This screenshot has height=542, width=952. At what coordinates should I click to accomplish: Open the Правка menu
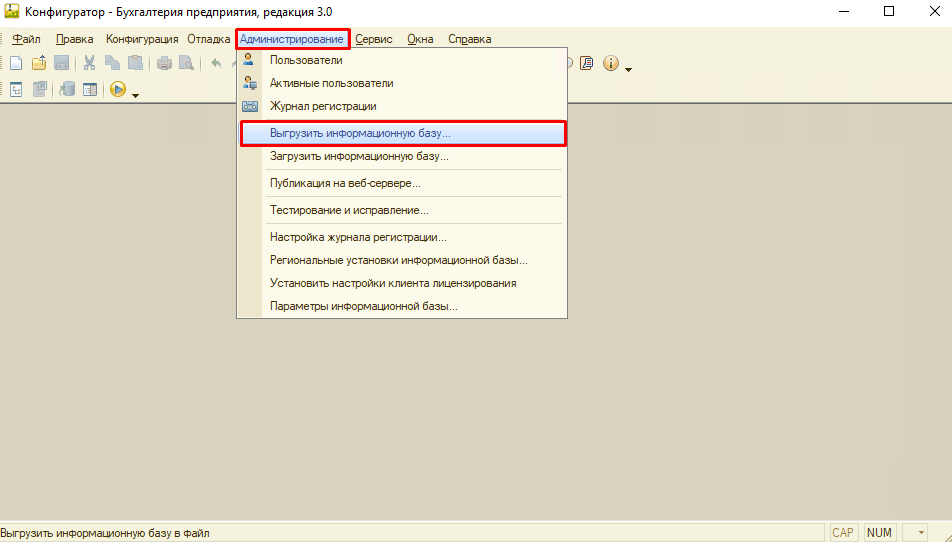tap(75, 39)
